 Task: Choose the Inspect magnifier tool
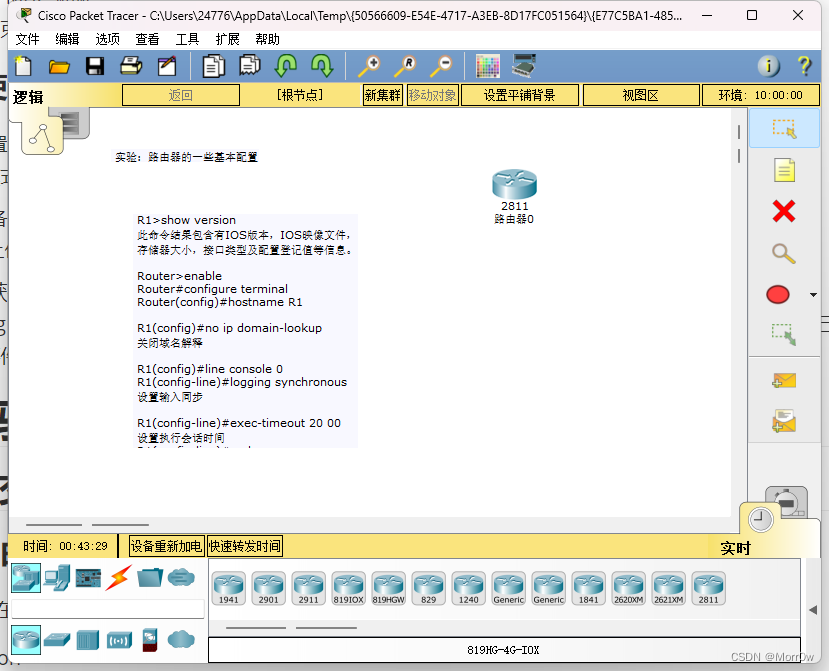pos(784,253)
